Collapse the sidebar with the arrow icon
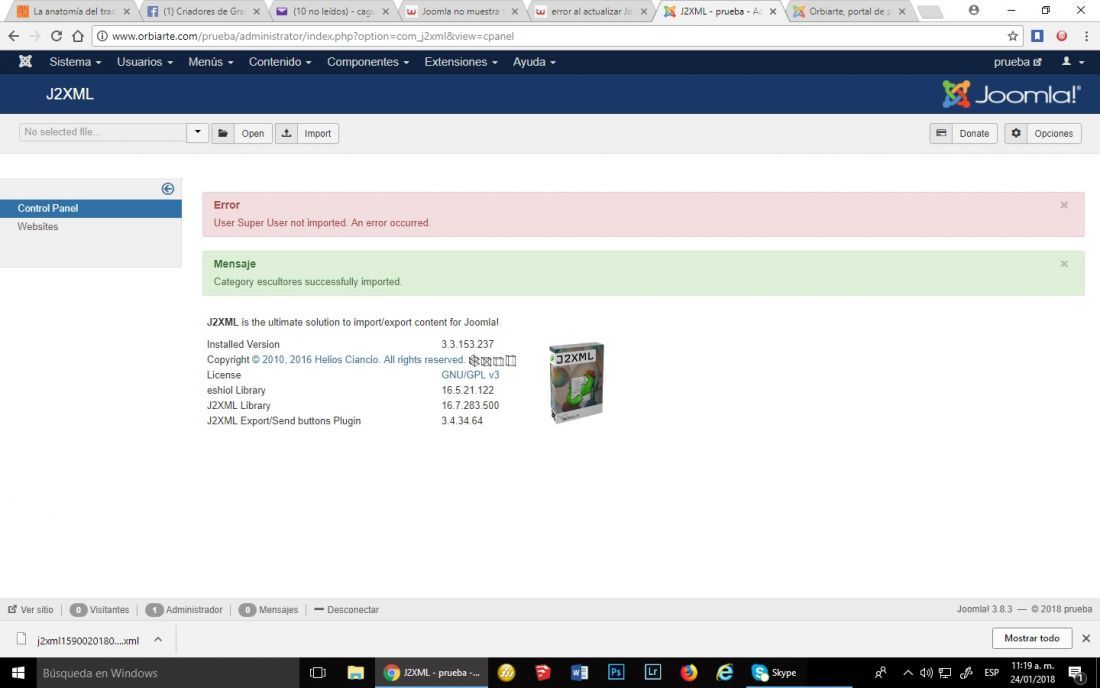This screenshot has width=1100, height=688. (x=168, y=189)
